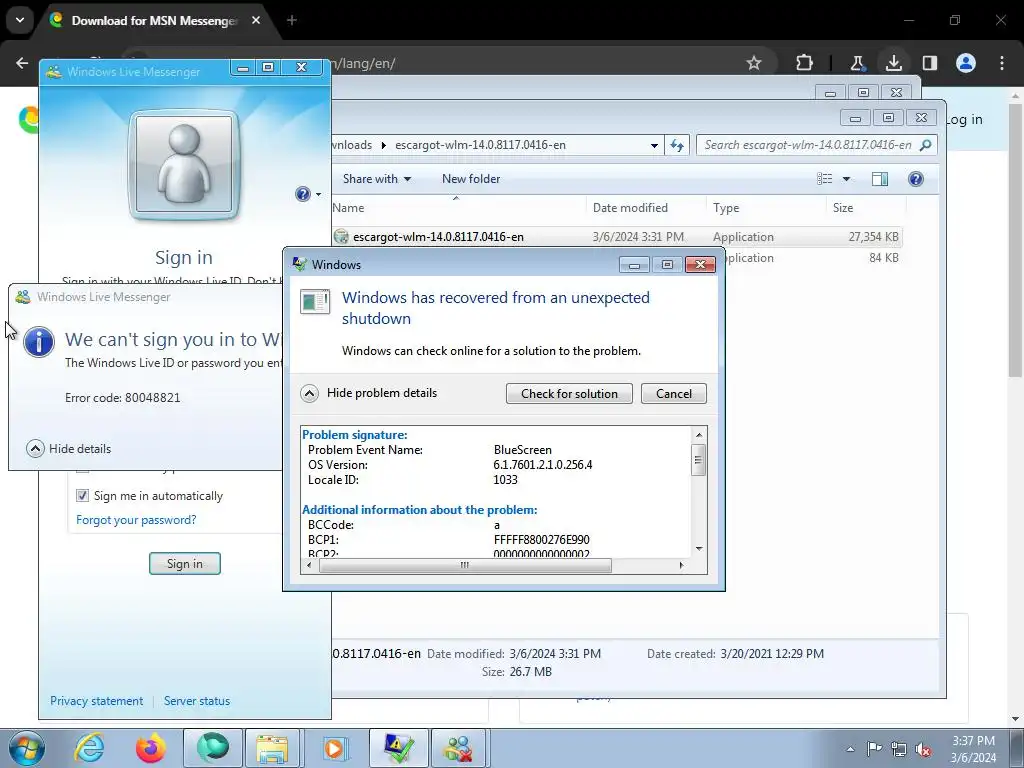Click the browser page vertical scrollbar

(x=1016, y=239)
